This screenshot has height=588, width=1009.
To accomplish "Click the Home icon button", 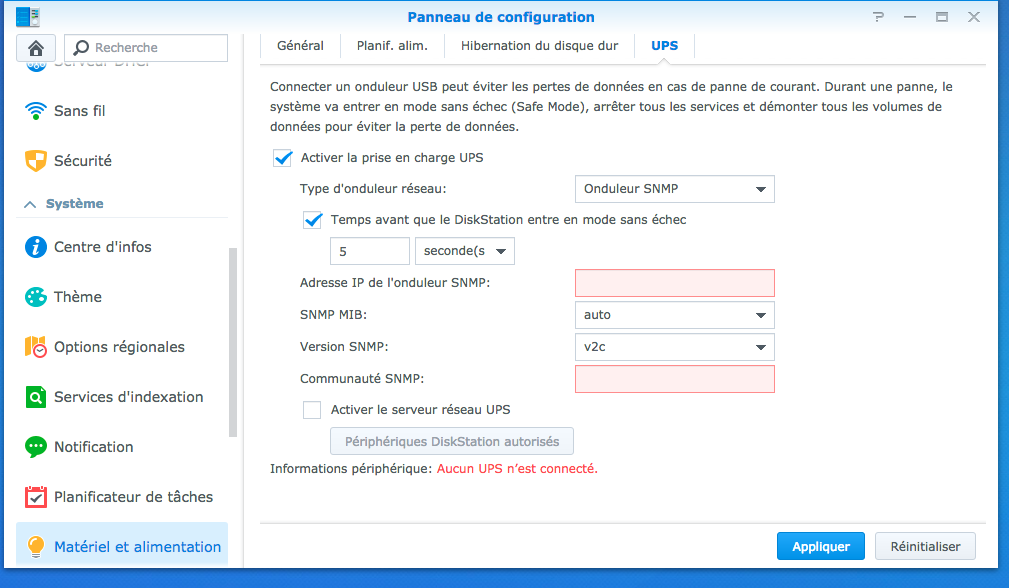I will tap(36, 47).
